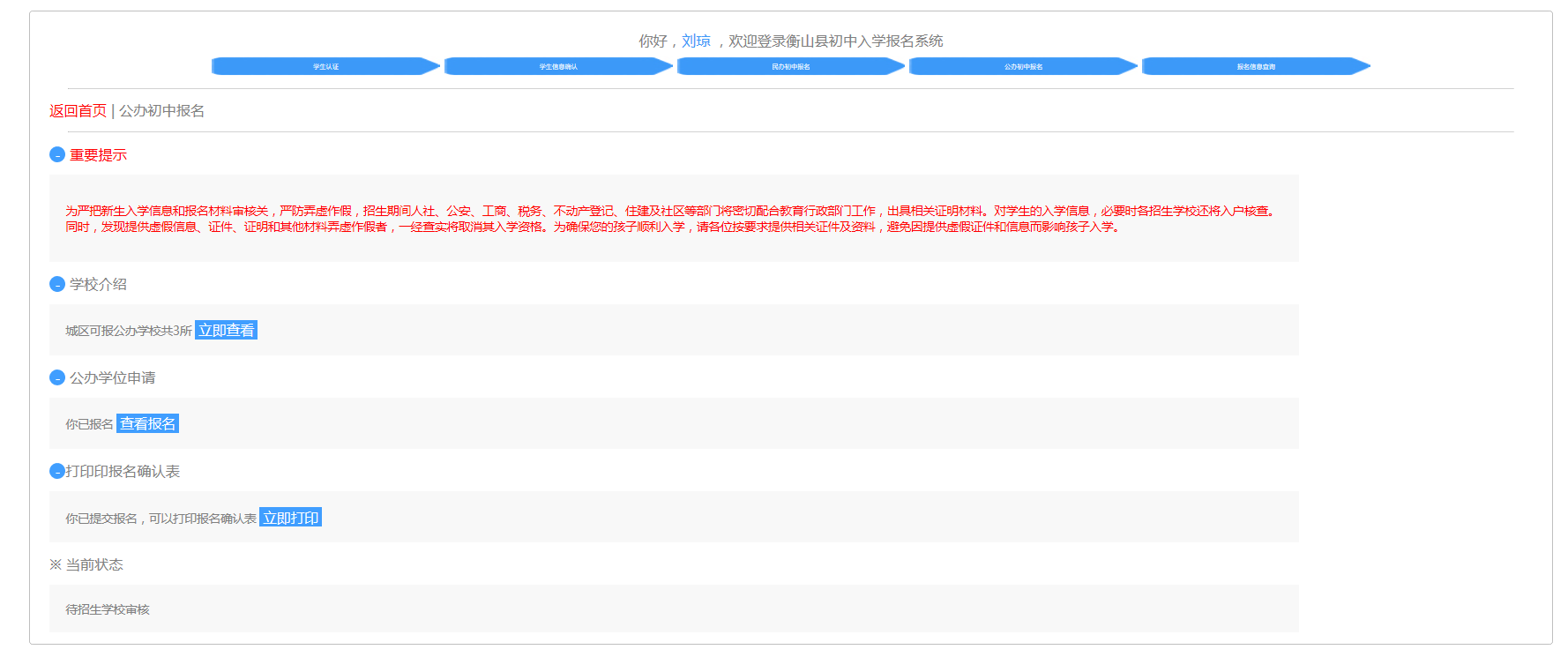Toggle the circle icon next to 公办学位申请
Screen dimensions: 1568x657
[x=57, y=378]
